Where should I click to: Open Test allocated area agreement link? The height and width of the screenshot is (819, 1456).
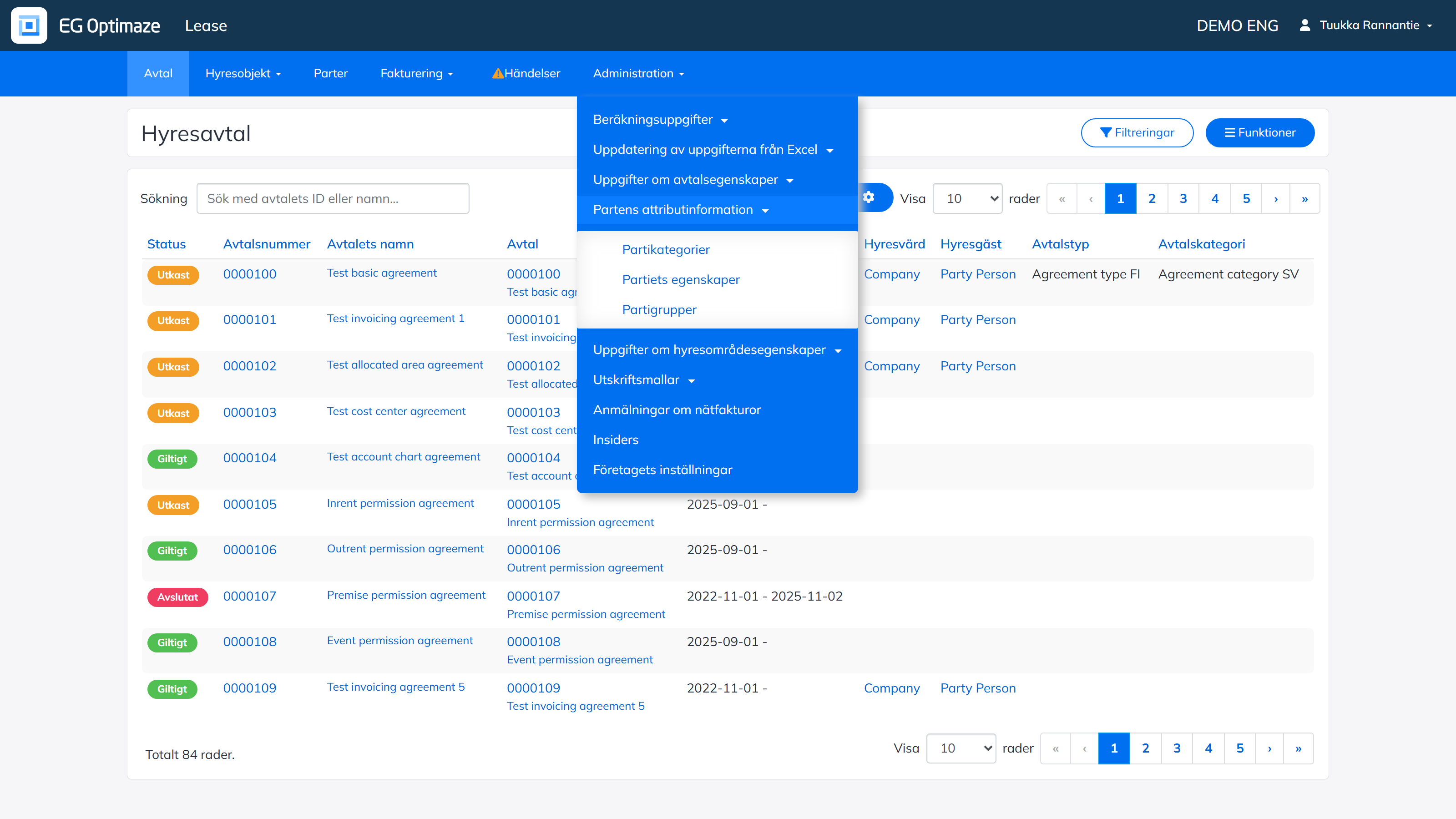(x=404, y=365)
